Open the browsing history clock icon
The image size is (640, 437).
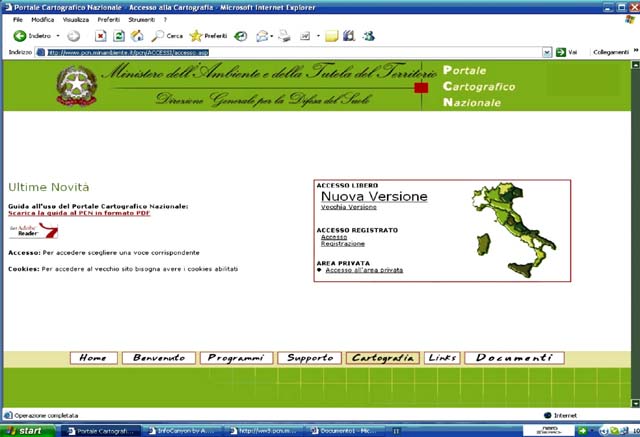[x=240, y=36]
